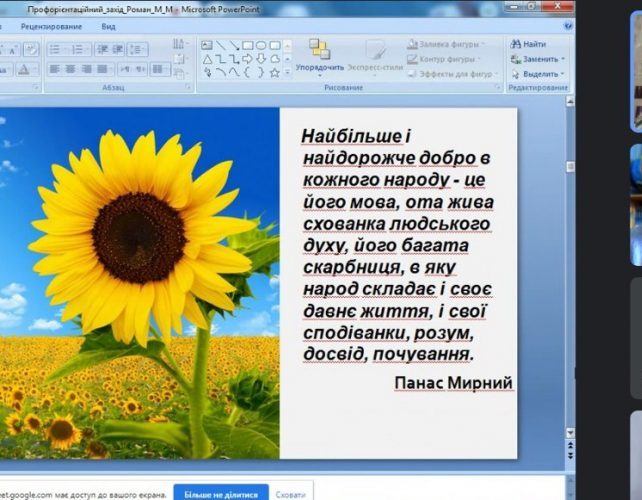This screenshot has width=642, height=500.
Task: Select the star shape in the shapes gallery
Action: [275, 72]
